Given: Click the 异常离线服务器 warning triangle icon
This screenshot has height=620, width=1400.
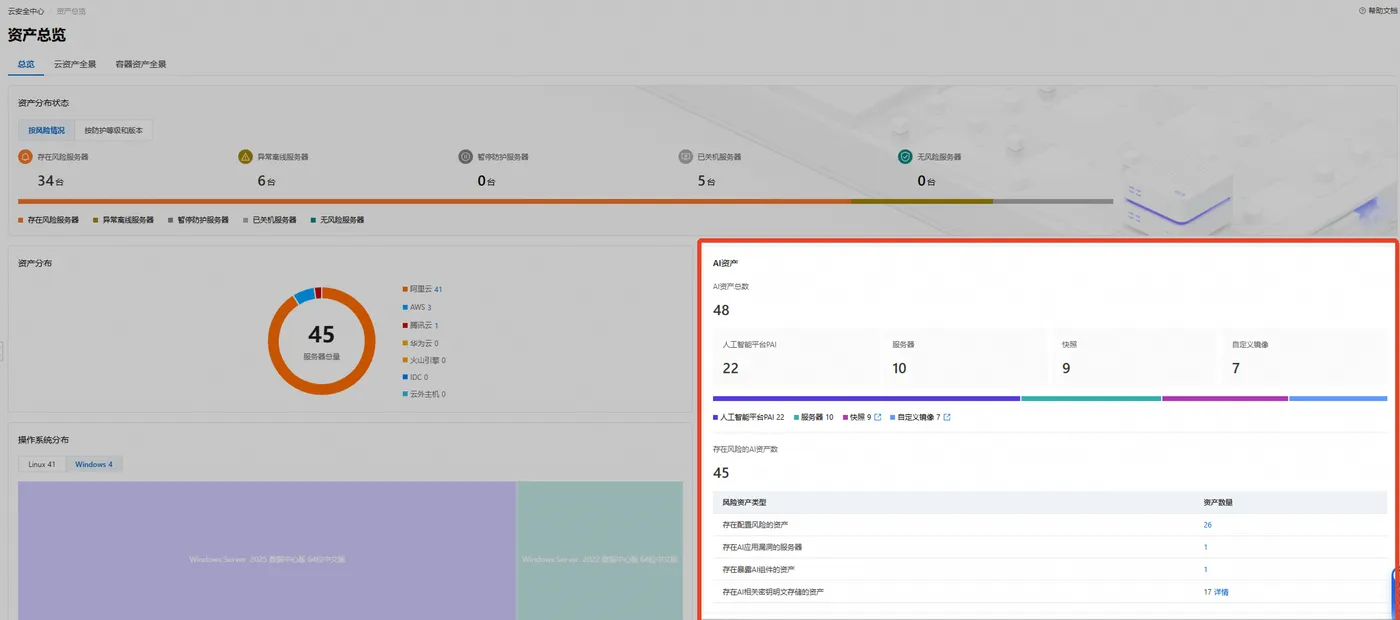Looking at the screenshot, I should (x=245, y=157).
